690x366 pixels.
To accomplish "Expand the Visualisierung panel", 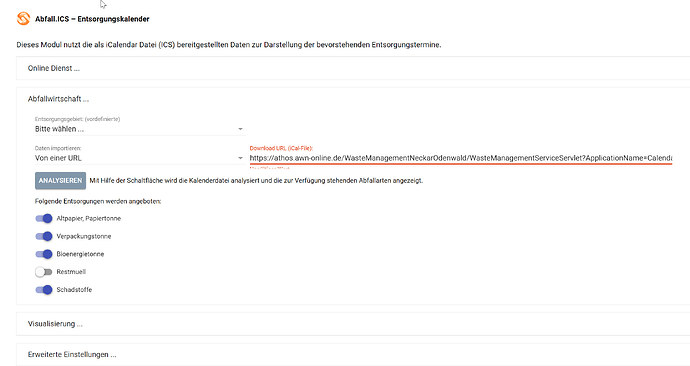I will click(x=55, y=324).
